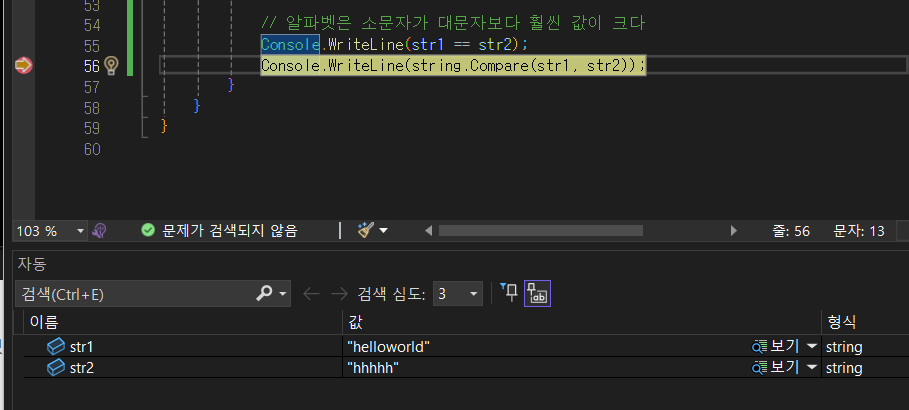The image size is (909, 410).
Task: Click the magnifier search icon in the Autos panel
Action: (x=264, y=293)
